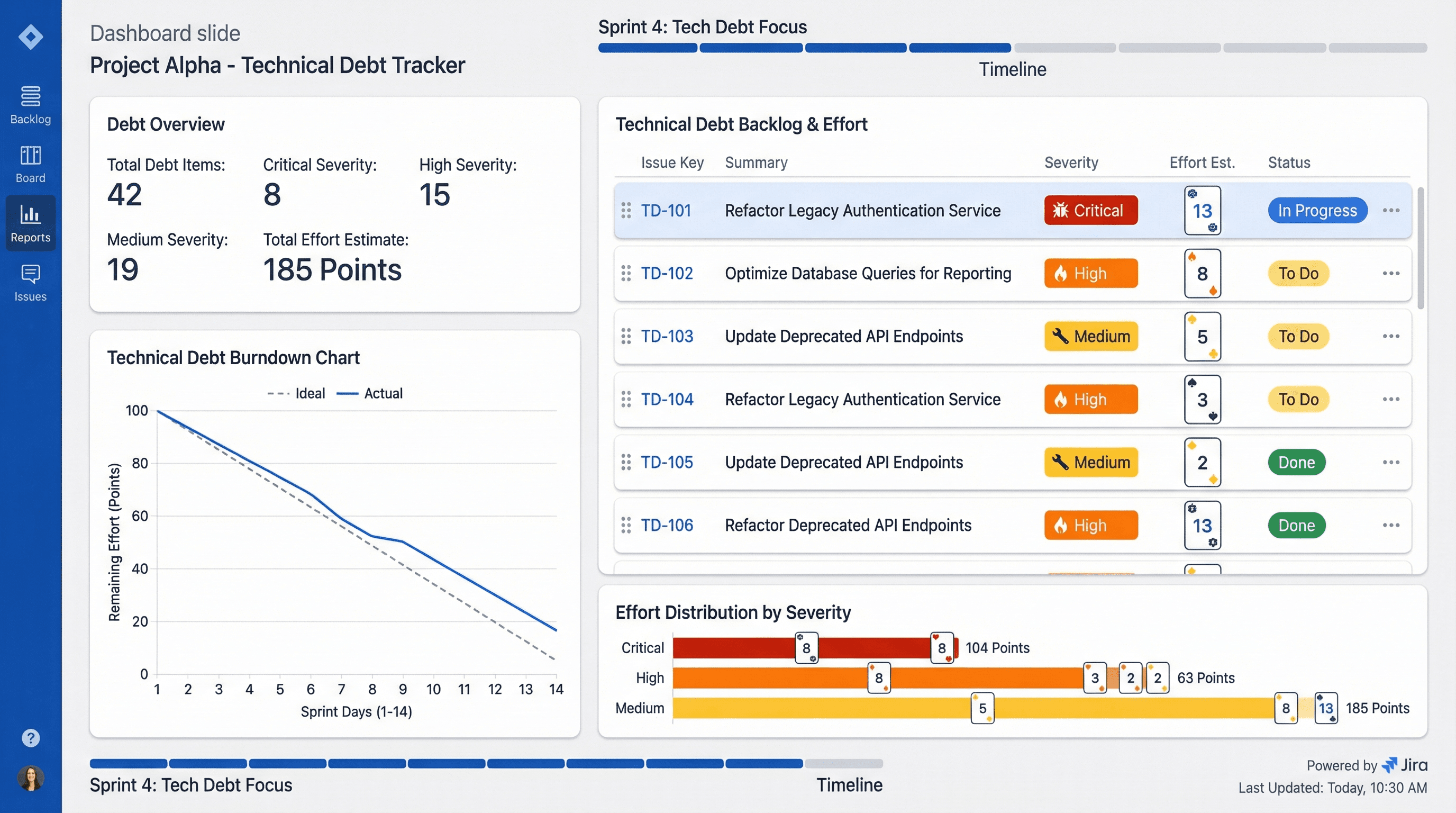Click the Critical bug icon on TD-101
1456x813 pixels.
[1060, 210]
